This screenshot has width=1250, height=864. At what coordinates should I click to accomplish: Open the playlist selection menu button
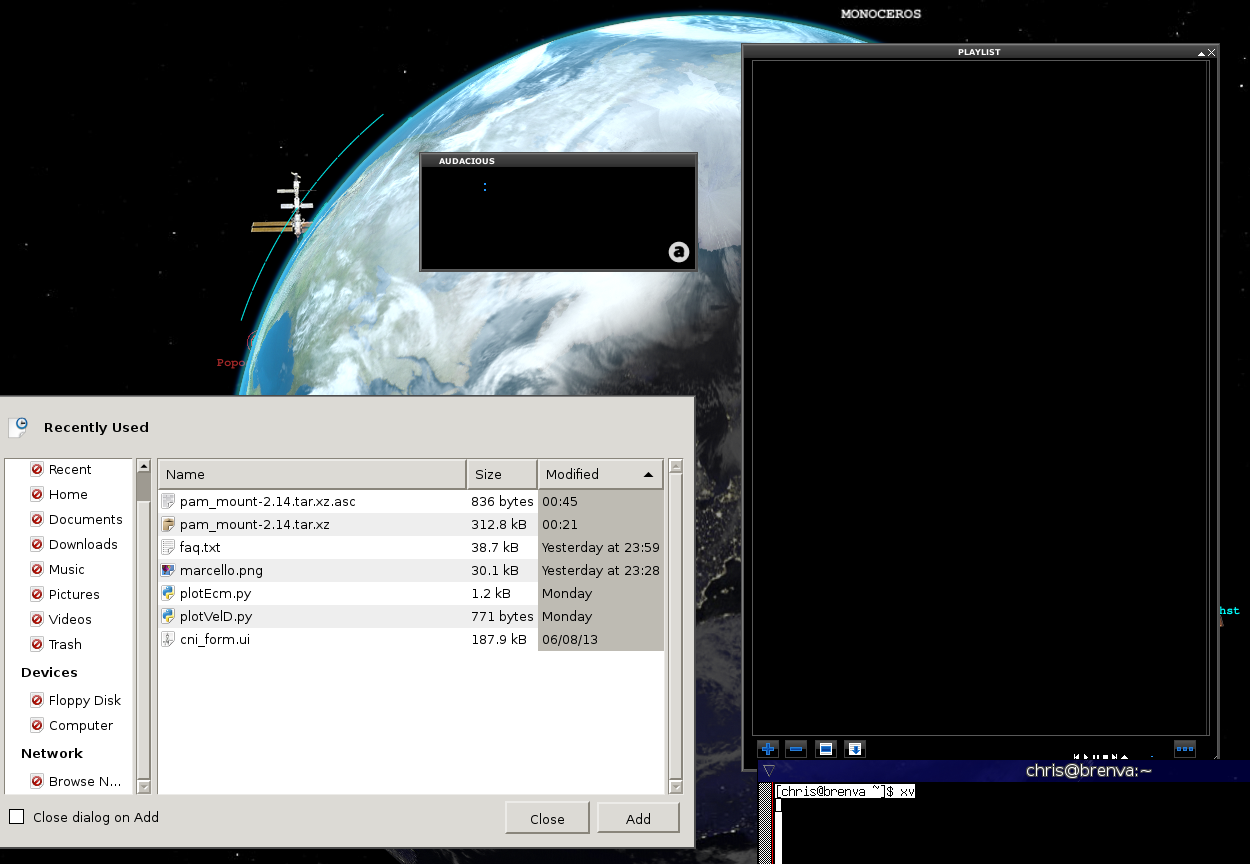826,749
